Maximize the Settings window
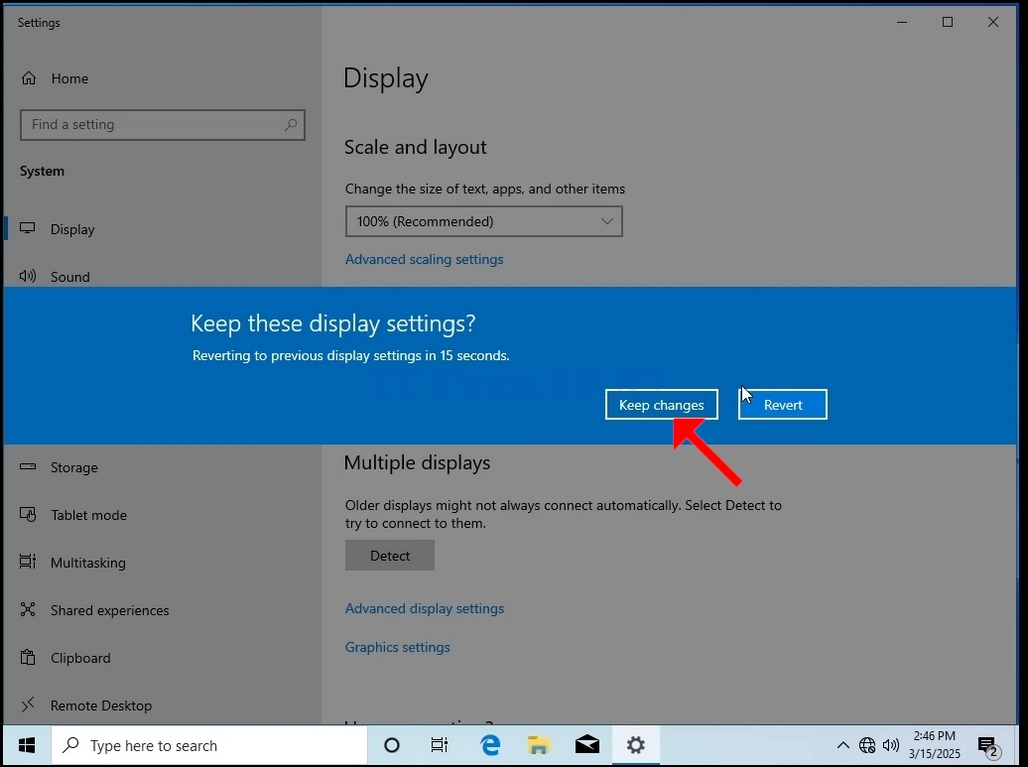The image size is (1028, 767). coord(947,22)
